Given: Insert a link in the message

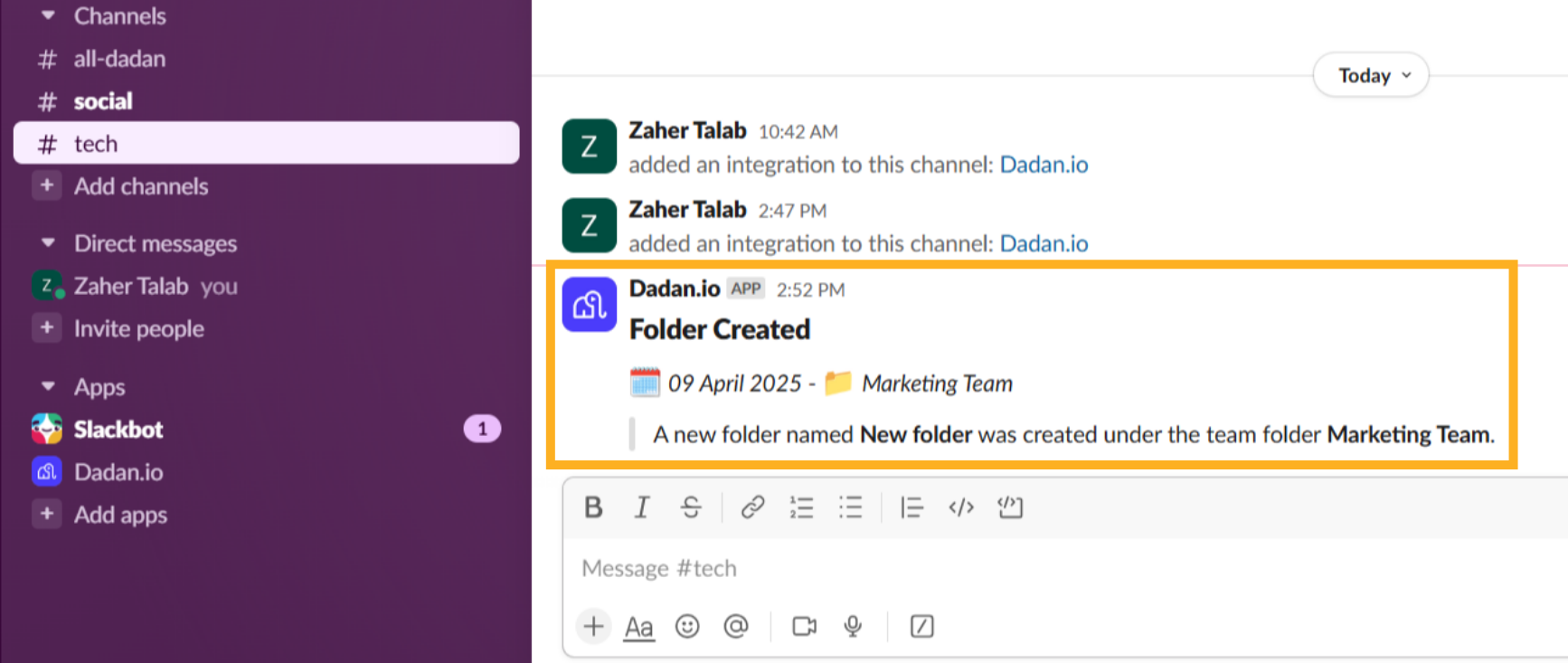Looking at the screenshot, I should pos(752,507).
